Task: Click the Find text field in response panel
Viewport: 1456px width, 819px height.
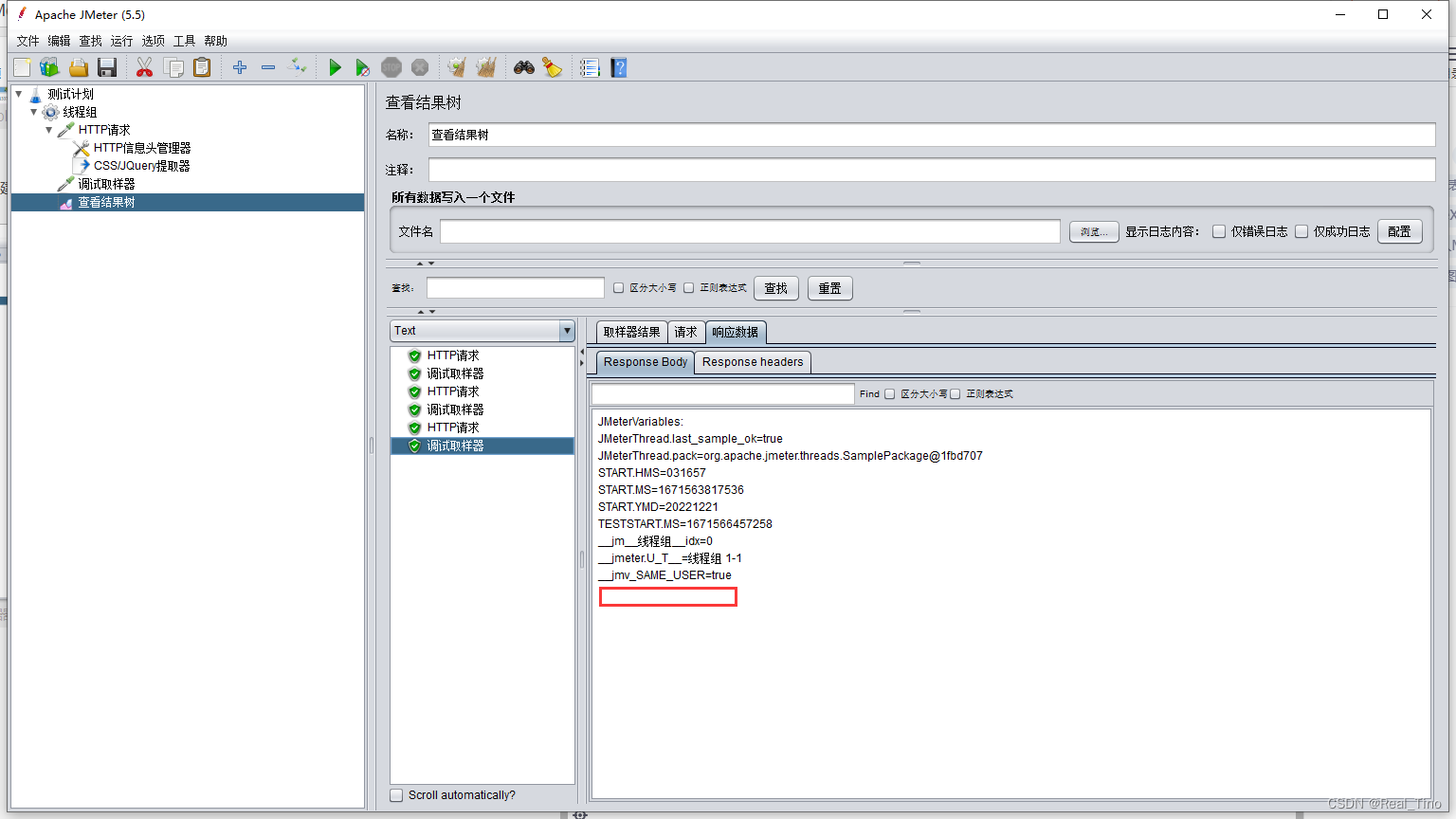Action: [722, 394]
